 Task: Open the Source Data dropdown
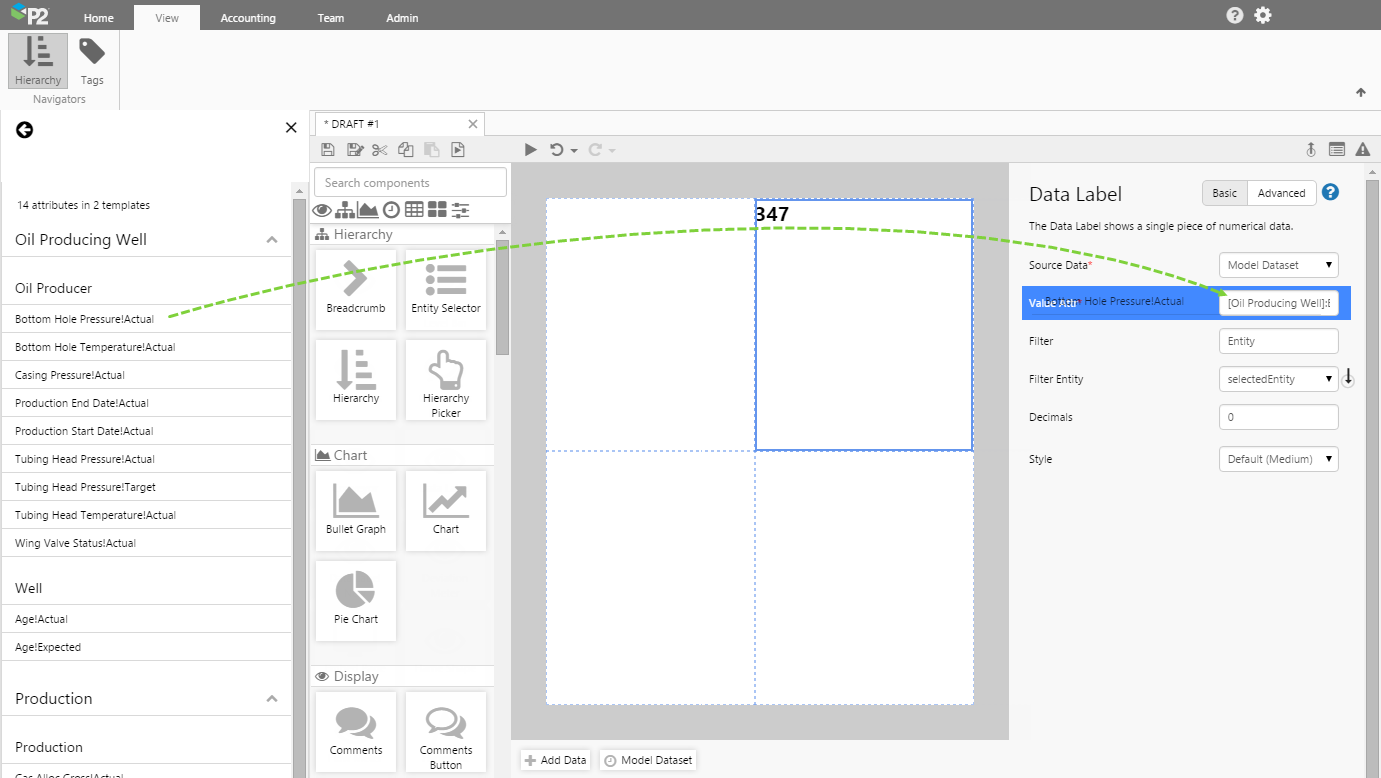tap(1278, 265)
